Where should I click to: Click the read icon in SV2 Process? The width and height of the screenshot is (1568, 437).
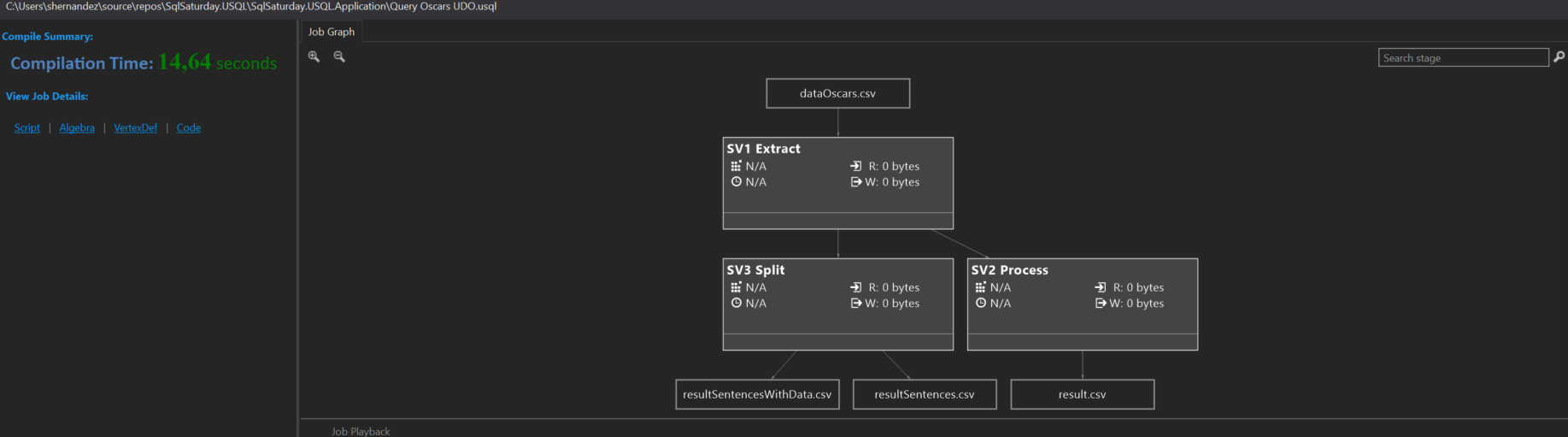[1101, 287]
